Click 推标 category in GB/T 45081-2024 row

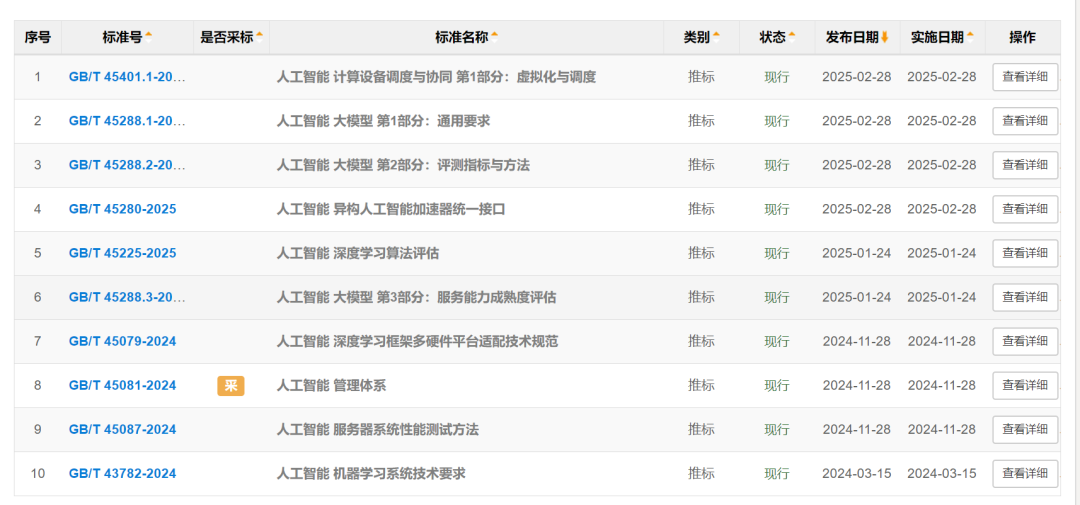pos(701,386)
